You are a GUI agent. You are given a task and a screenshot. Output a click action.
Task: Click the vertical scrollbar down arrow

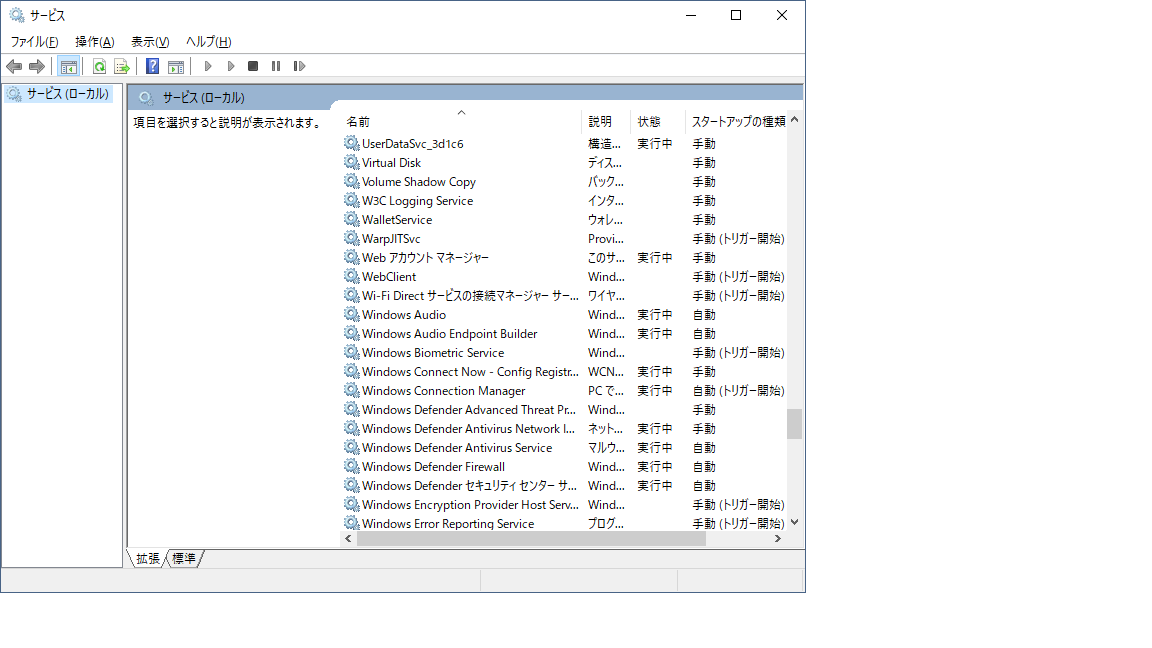click(794, 522)
